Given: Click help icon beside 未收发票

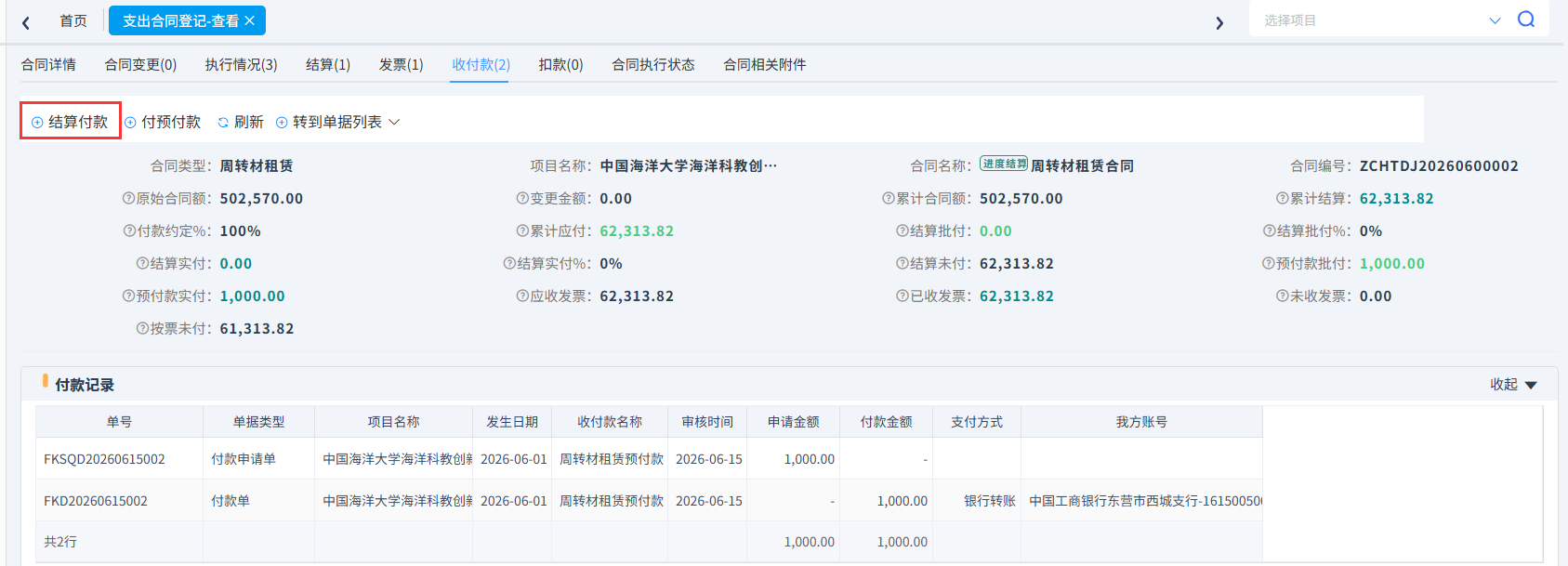Looking at the screenshot, I should (1283, 296).
